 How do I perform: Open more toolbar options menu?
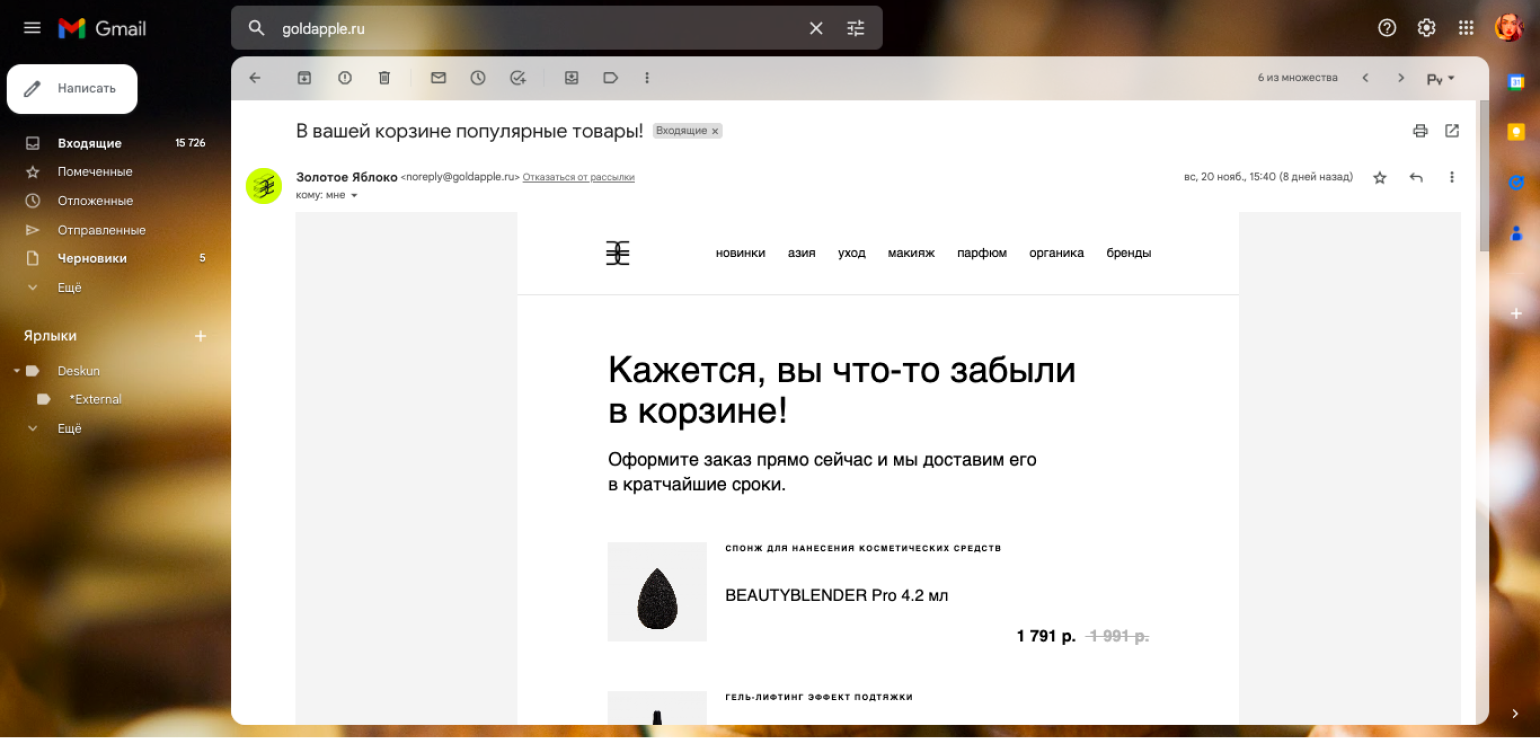tap(647, 78)
